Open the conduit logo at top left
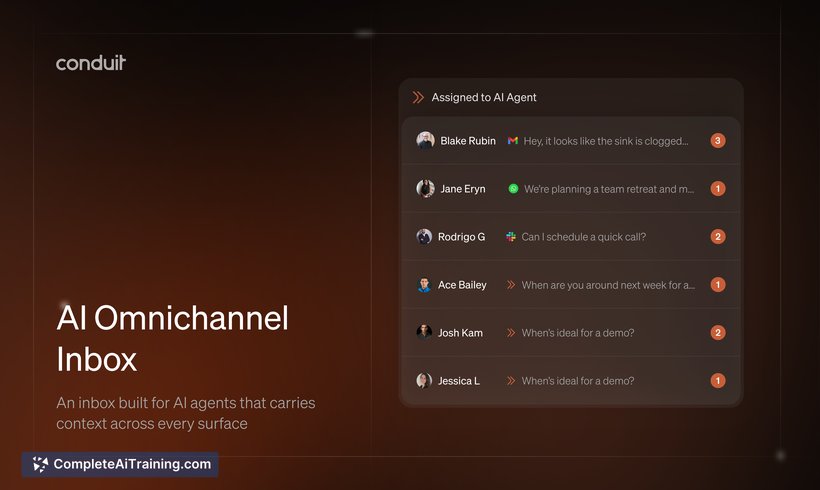This screenshot has width=820, height=490. (91, 63)
